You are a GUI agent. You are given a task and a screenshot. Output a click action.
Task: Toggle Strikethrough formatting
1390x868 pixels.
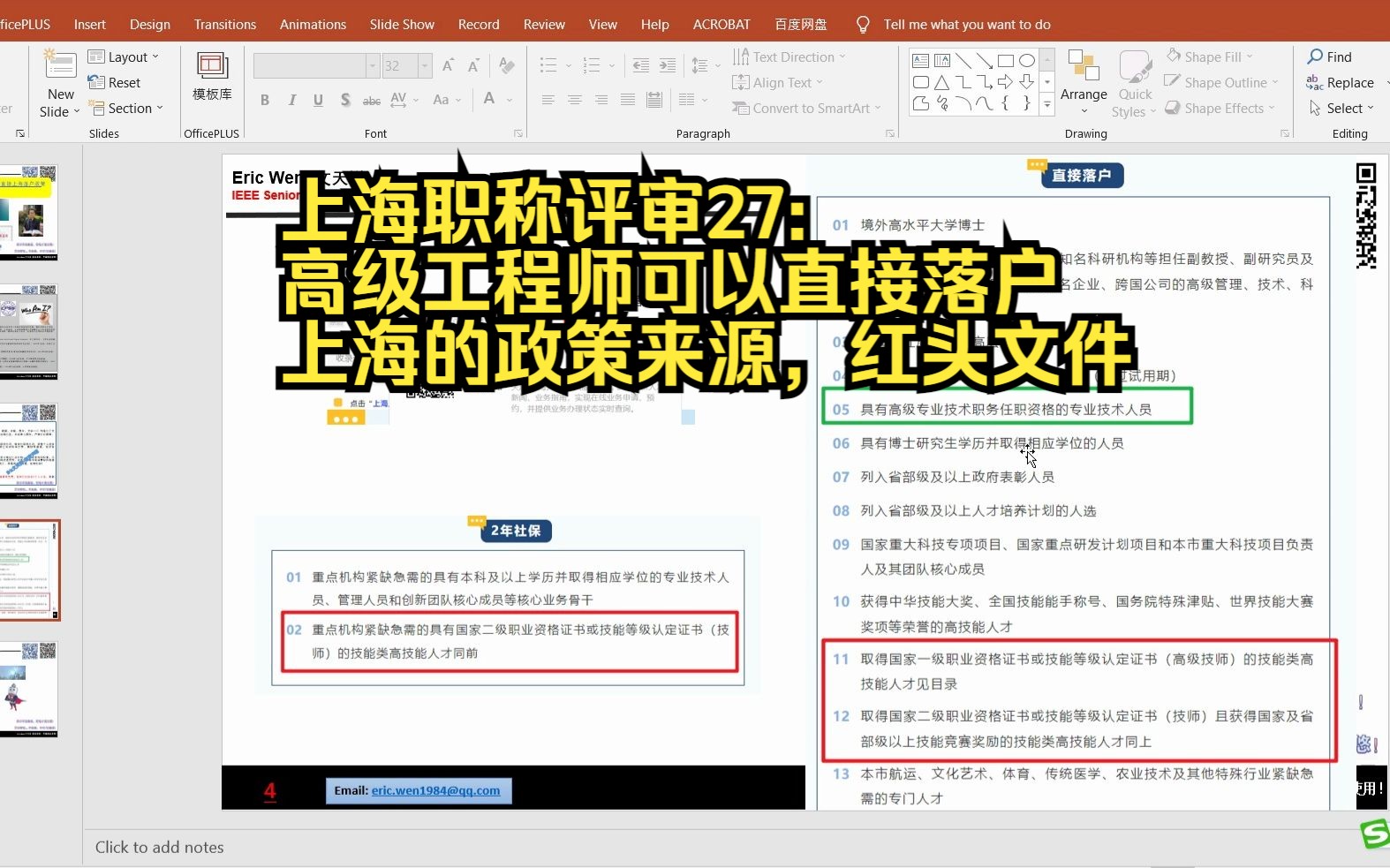(372, 101)
